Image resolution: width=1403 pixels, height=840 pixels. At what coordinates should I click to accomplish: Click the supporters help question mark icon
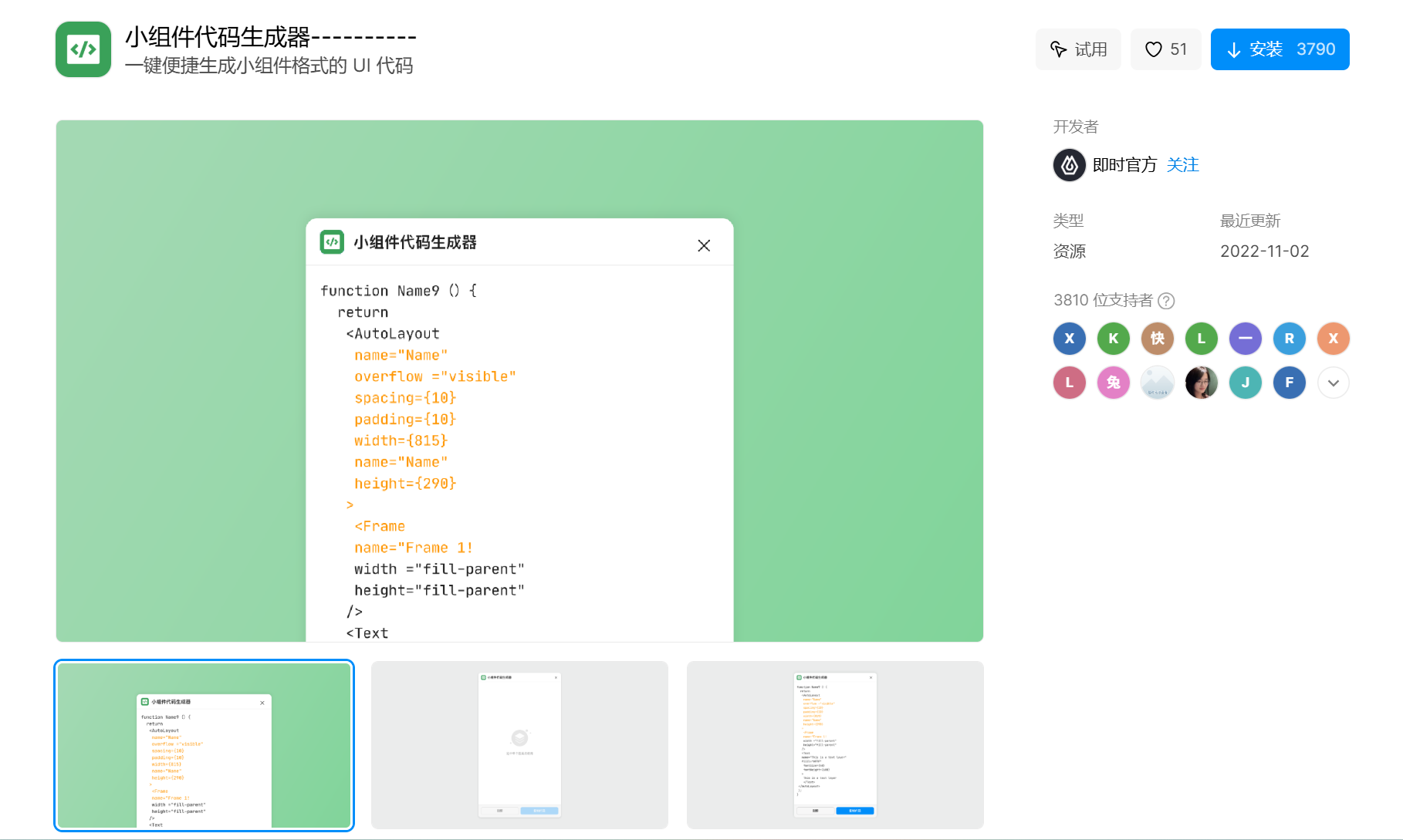pos(1167,301)
